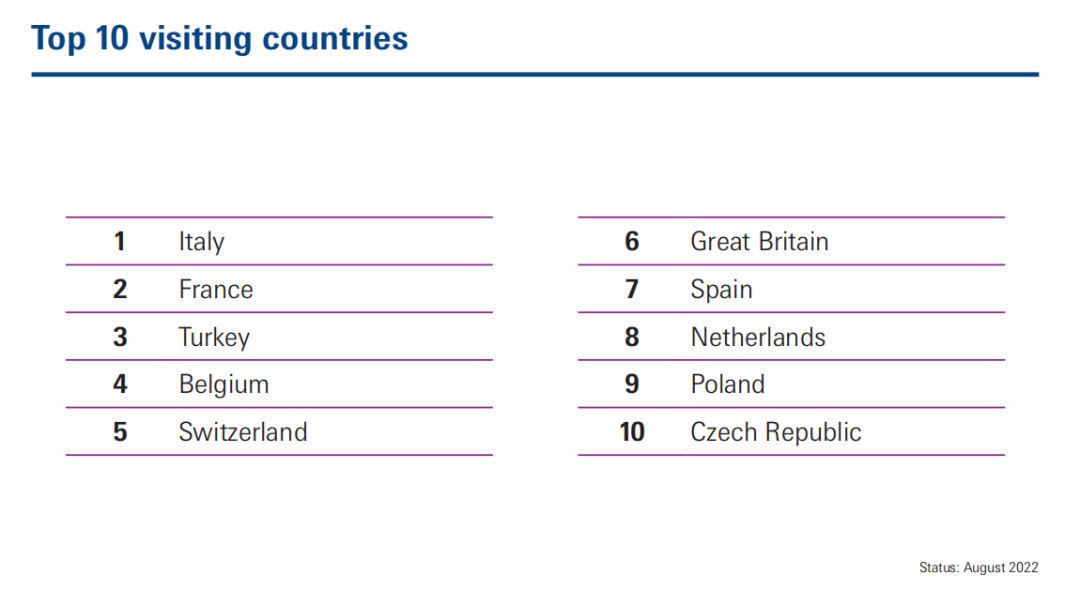Select the Great Britain entry
The image size is (1068, 589).
tap(759, 242)
